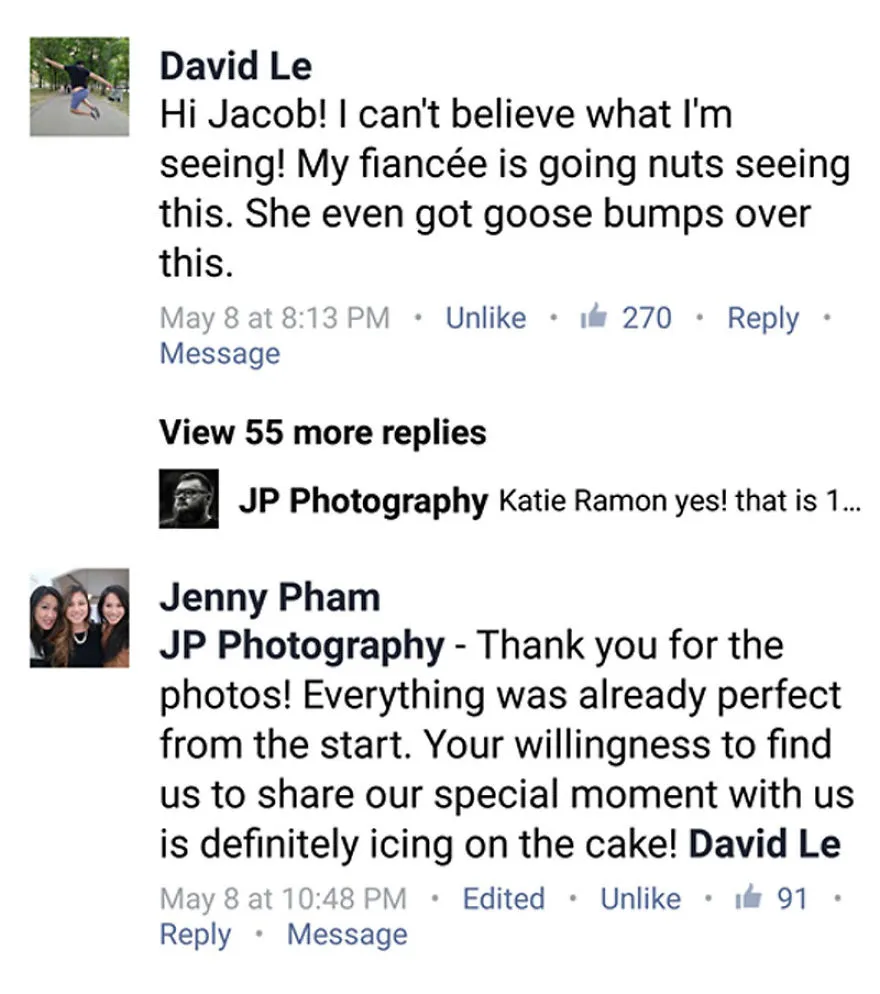Image resolution: width=880 pixels, height=994 pixels.
Task: Reply to David Le's comment
Action: click(x=763, y=319)
